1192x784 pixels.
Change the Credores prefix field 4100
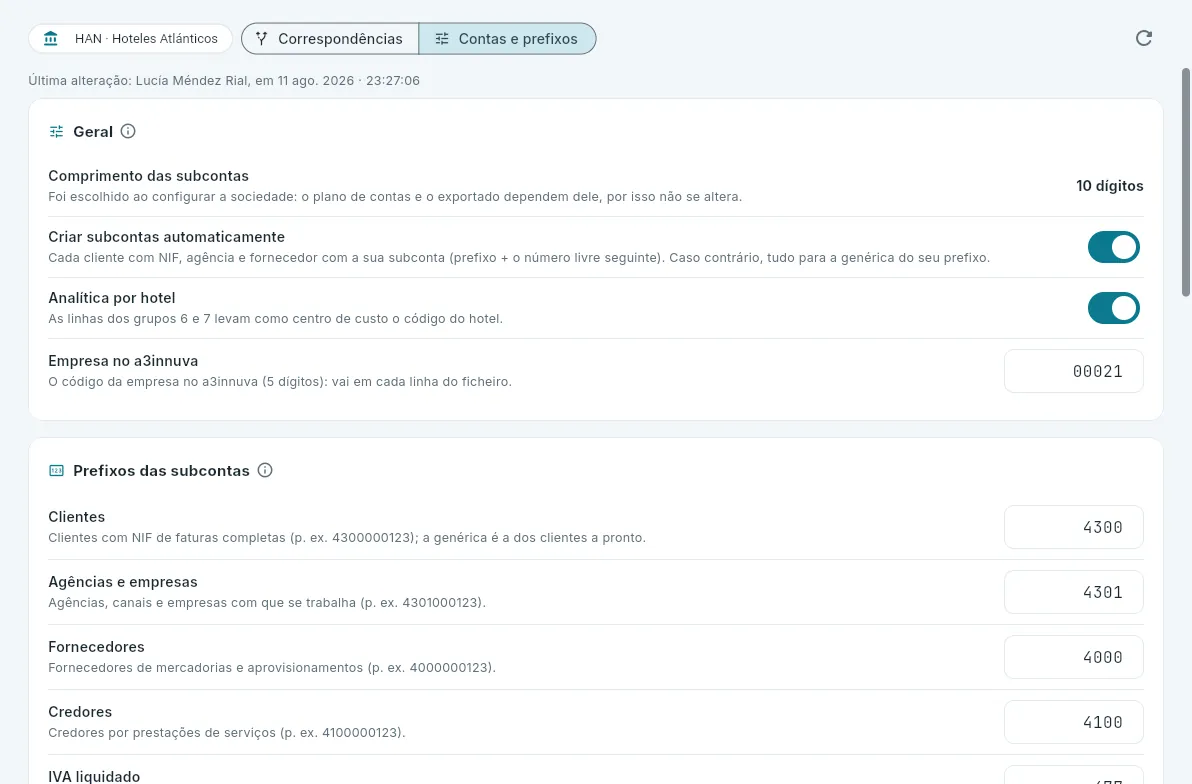tap(1073, 722)
